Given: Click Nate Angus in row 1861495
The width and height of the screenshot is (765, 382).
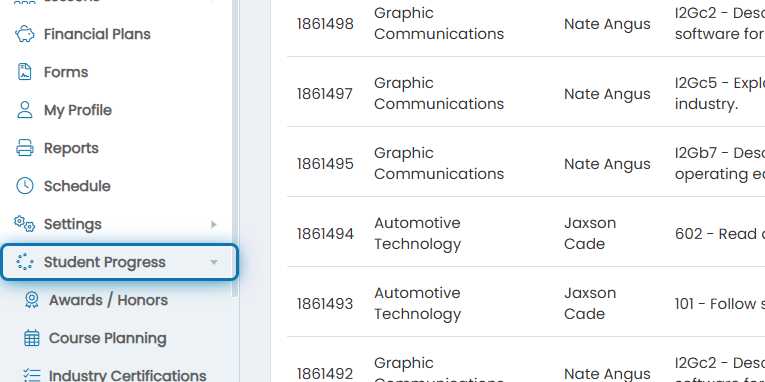Looking at the screenshot, I should [607, 164].
